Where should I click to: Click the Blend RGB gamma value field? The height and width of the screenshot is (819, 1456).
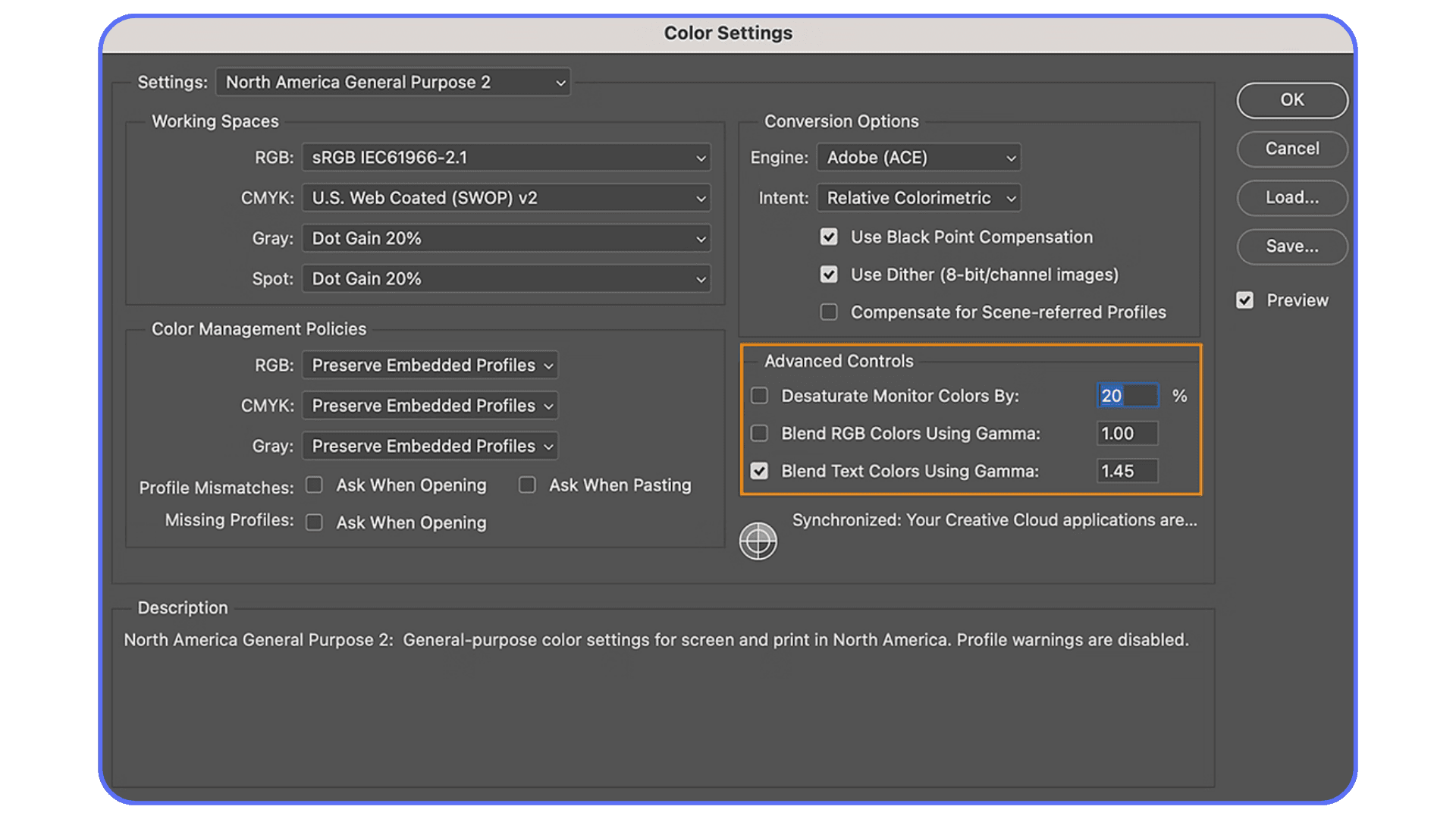point(1128,433)
